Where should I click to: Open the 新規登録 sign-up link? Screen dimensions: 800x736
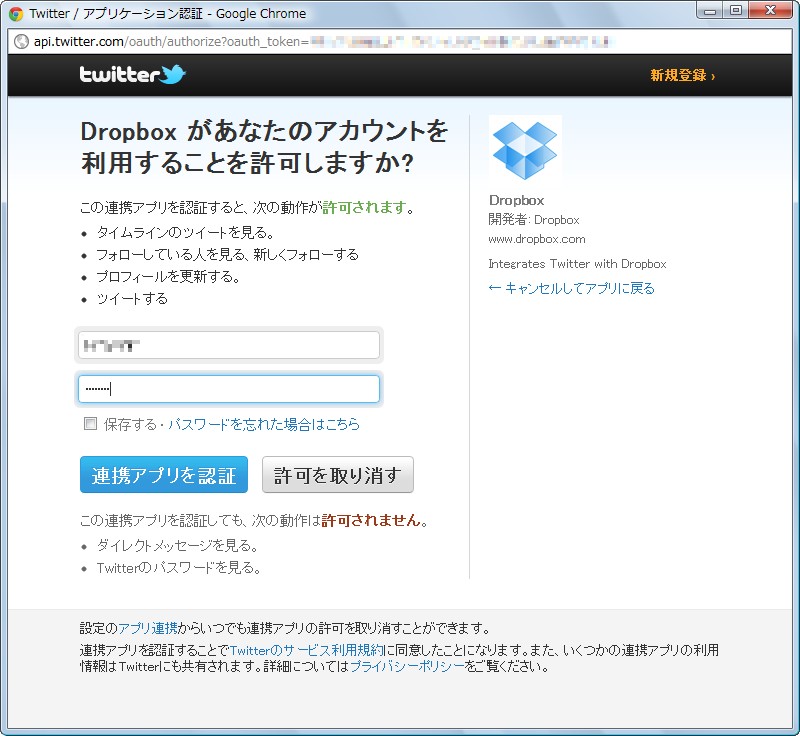click(x=683, y=75)
